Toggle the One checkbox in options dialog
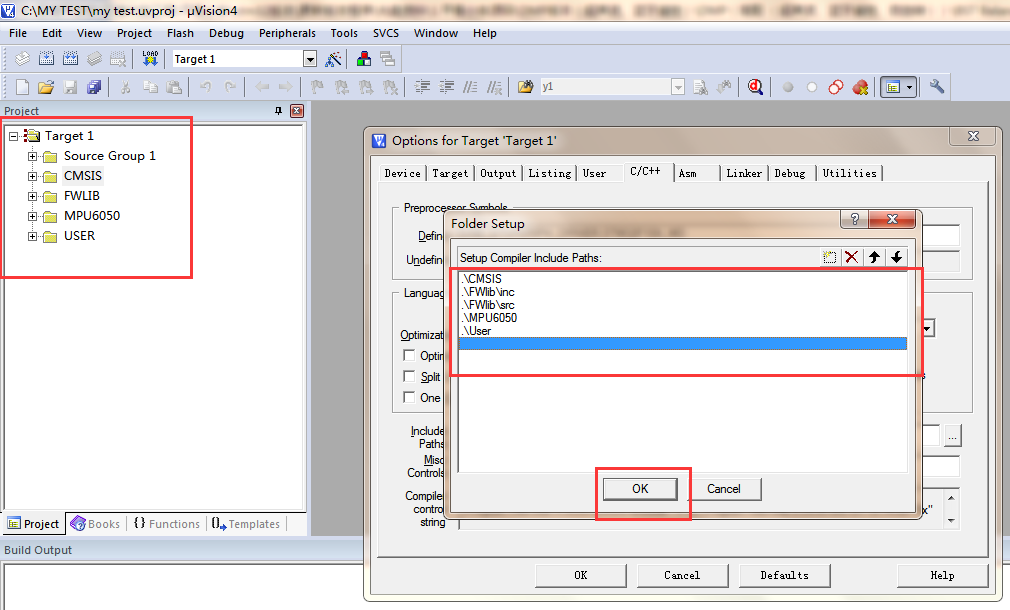This screenshot has height=610, width=1010. pos(409,397)
